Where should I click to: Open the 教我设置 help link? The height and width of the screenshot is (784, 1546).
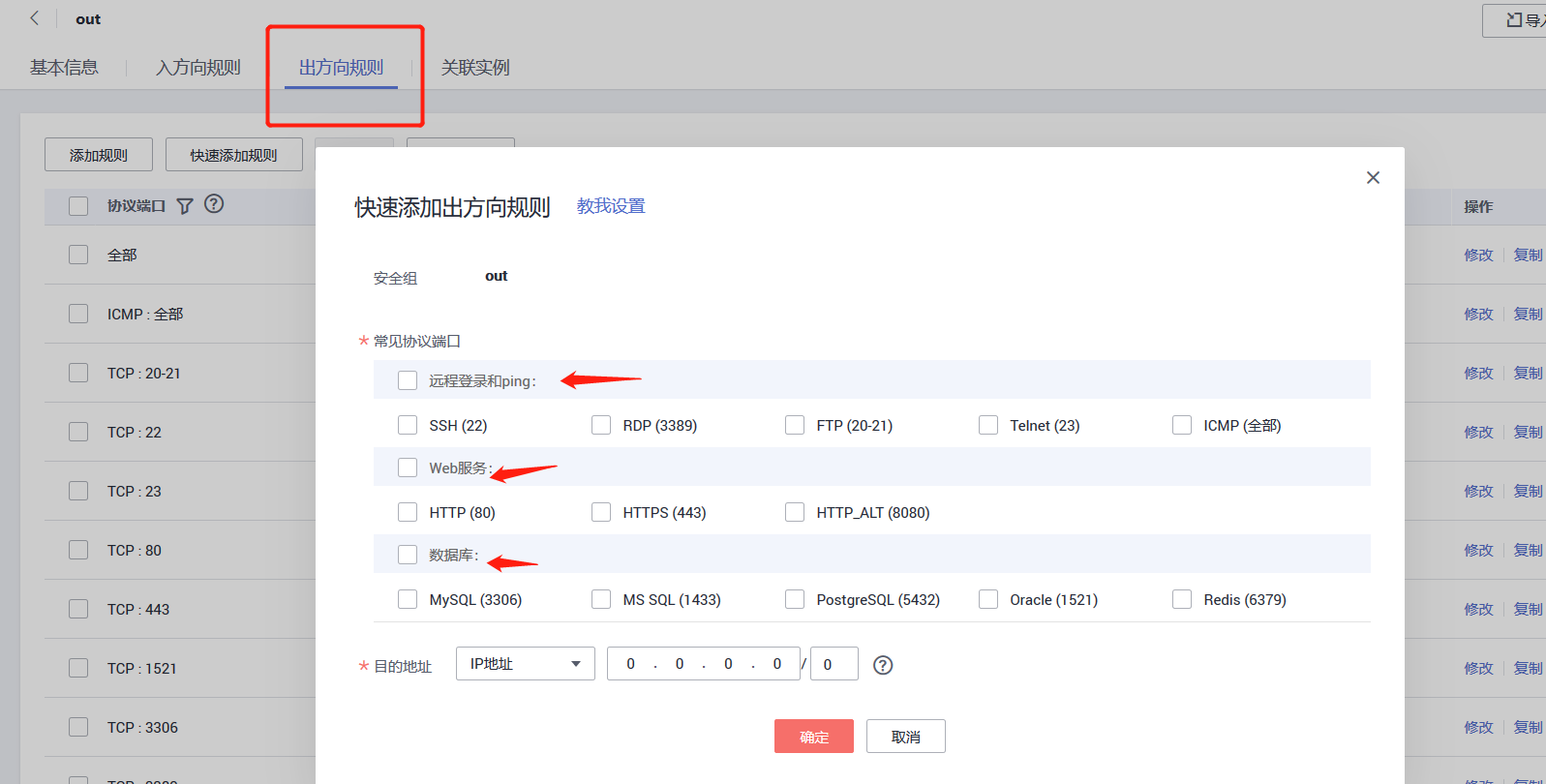click(x=611, y=206)
